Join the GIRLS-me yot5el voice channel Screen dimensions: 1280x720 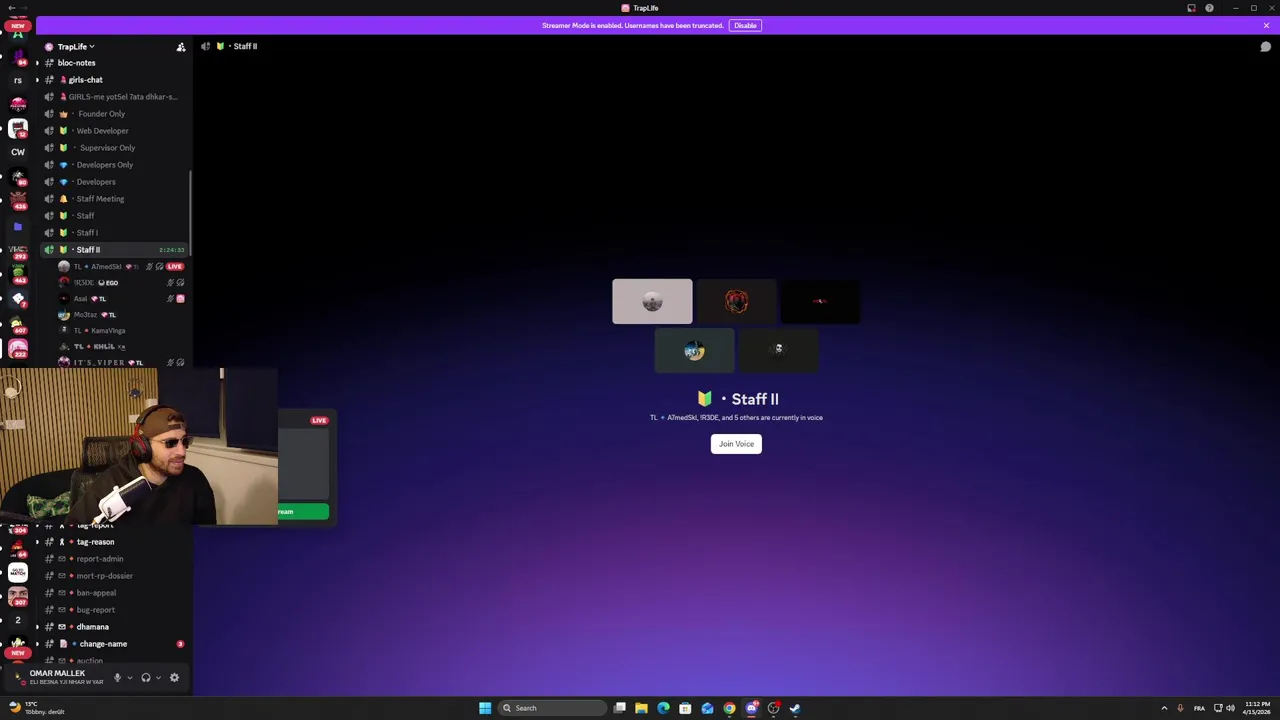115,97
